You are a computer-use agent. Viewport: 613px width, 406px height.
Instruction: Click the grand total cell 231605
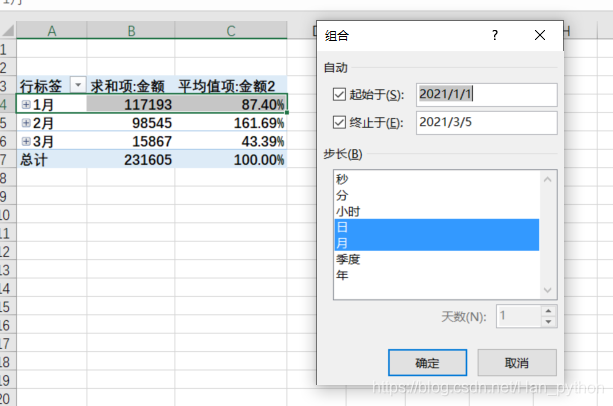point(131,159)
